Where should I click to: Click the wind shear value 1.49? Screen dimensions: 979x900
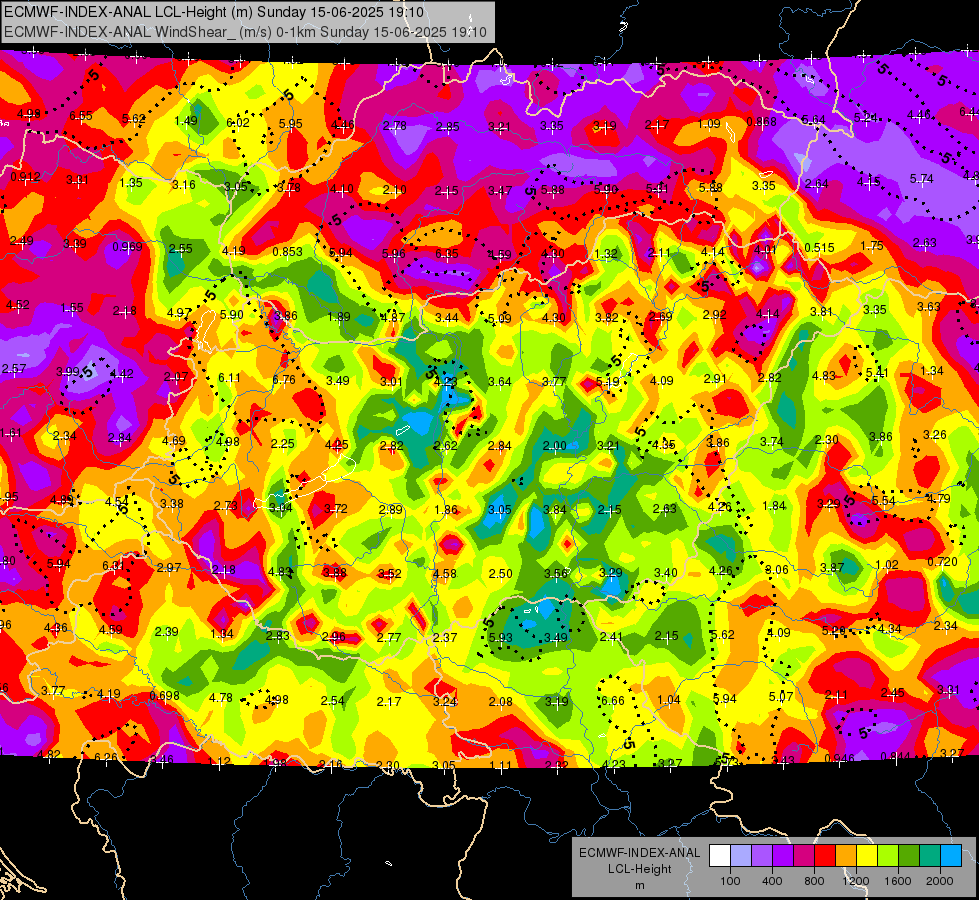(x=186, y=121)
